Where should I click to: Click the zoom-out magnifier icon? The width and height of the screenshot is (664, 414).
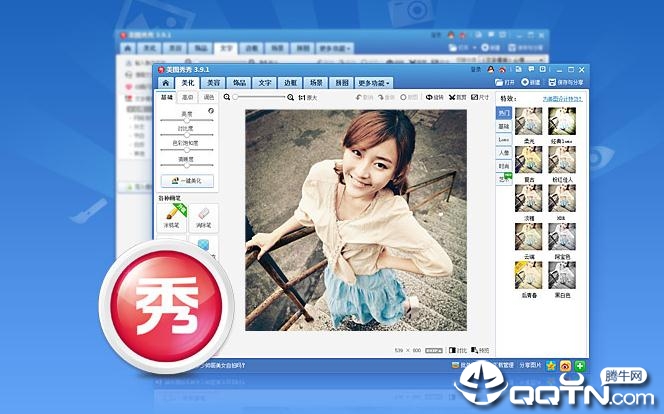pos(228,98)
